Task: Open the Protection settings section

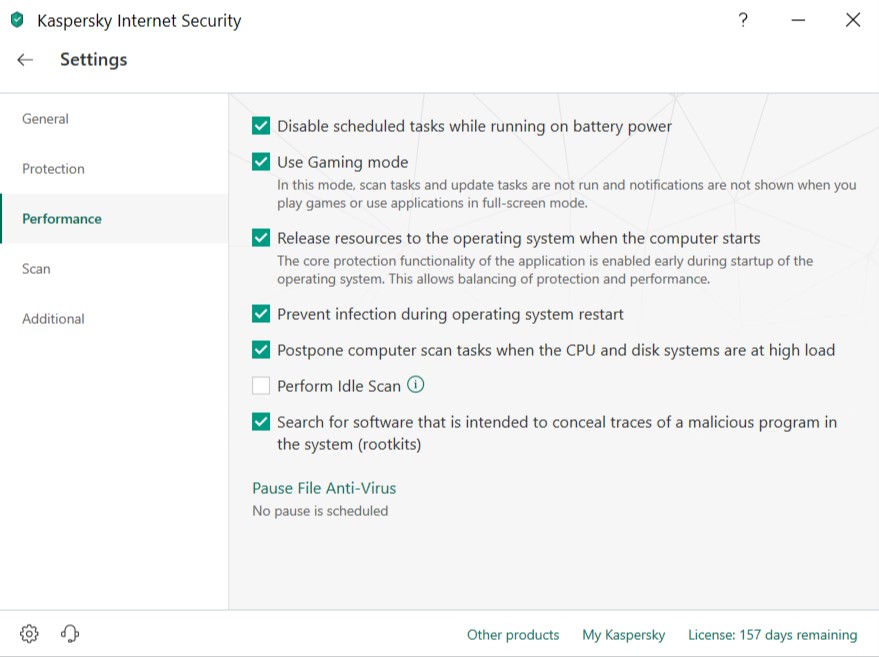Action: tap(54, 169)
